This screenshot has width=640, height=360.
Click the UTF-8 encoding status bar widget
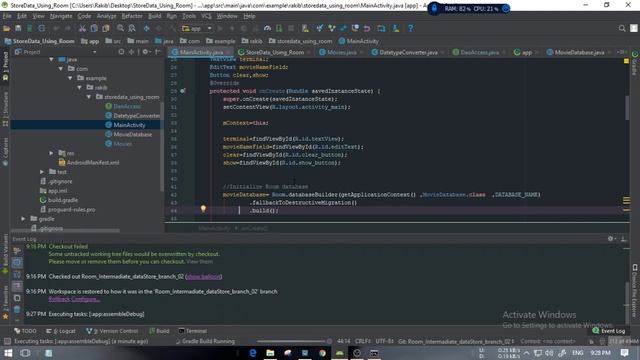(x=384, y=341)
